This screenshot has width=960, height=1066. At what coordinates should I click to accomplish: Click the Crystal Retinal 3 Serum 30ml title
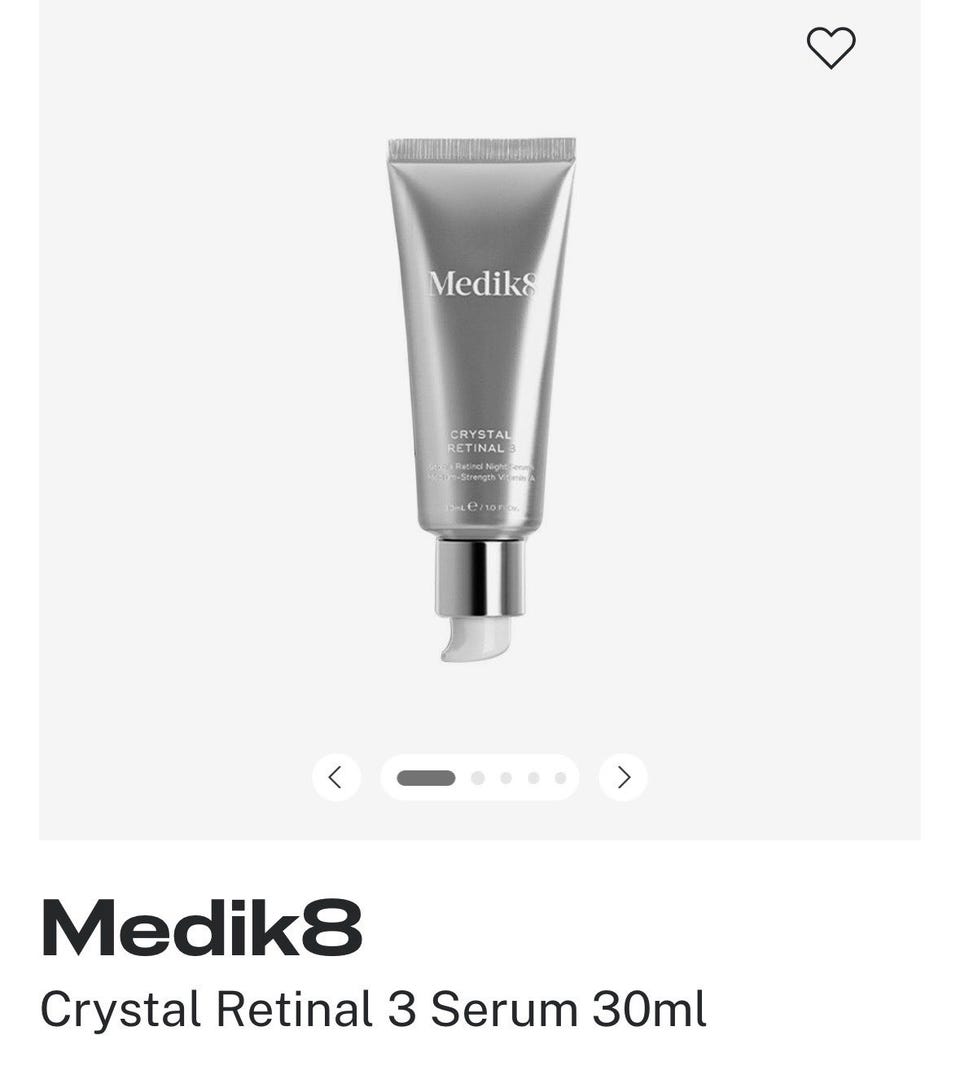pyautogui.click(x=373, y=1009)
